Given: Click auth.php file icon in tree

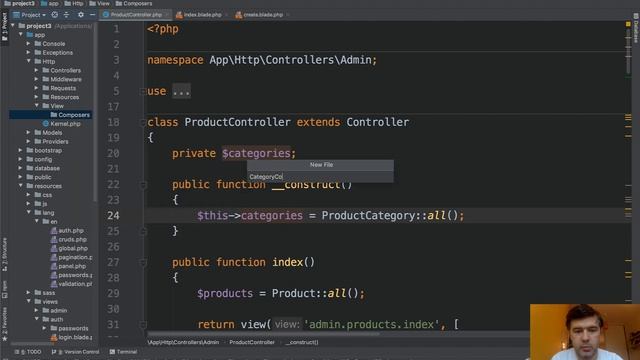Looking at the screenshot, I should 53,231.
